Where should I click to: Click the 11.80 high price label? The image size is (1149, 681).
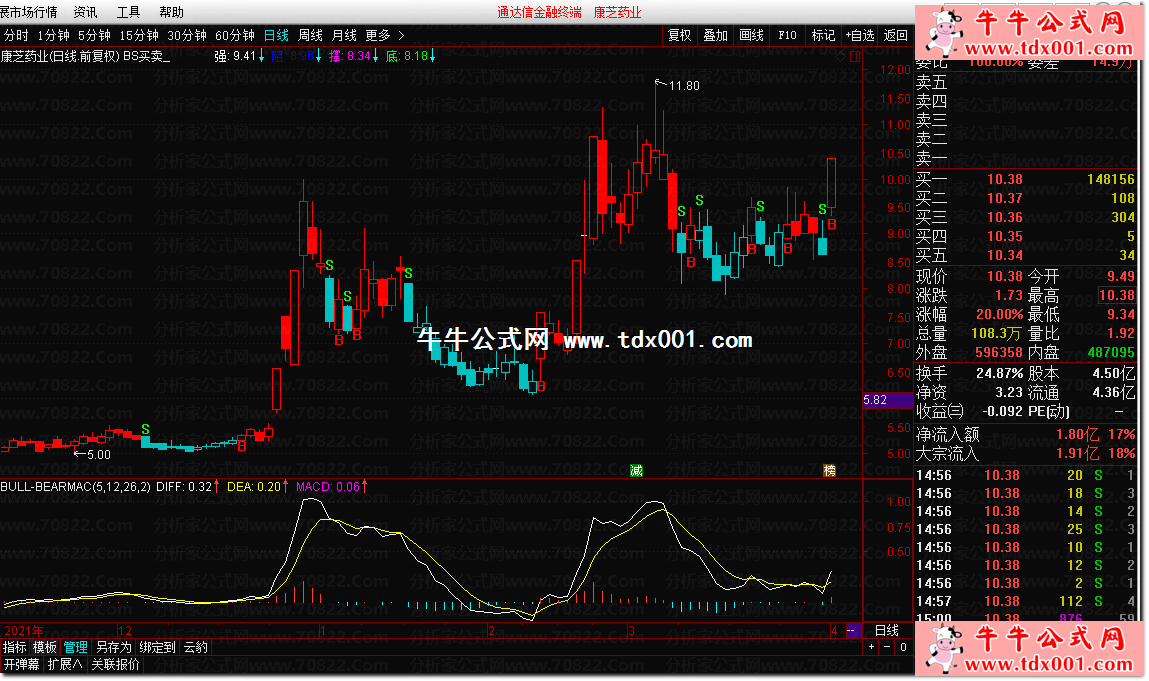point(684,86)
